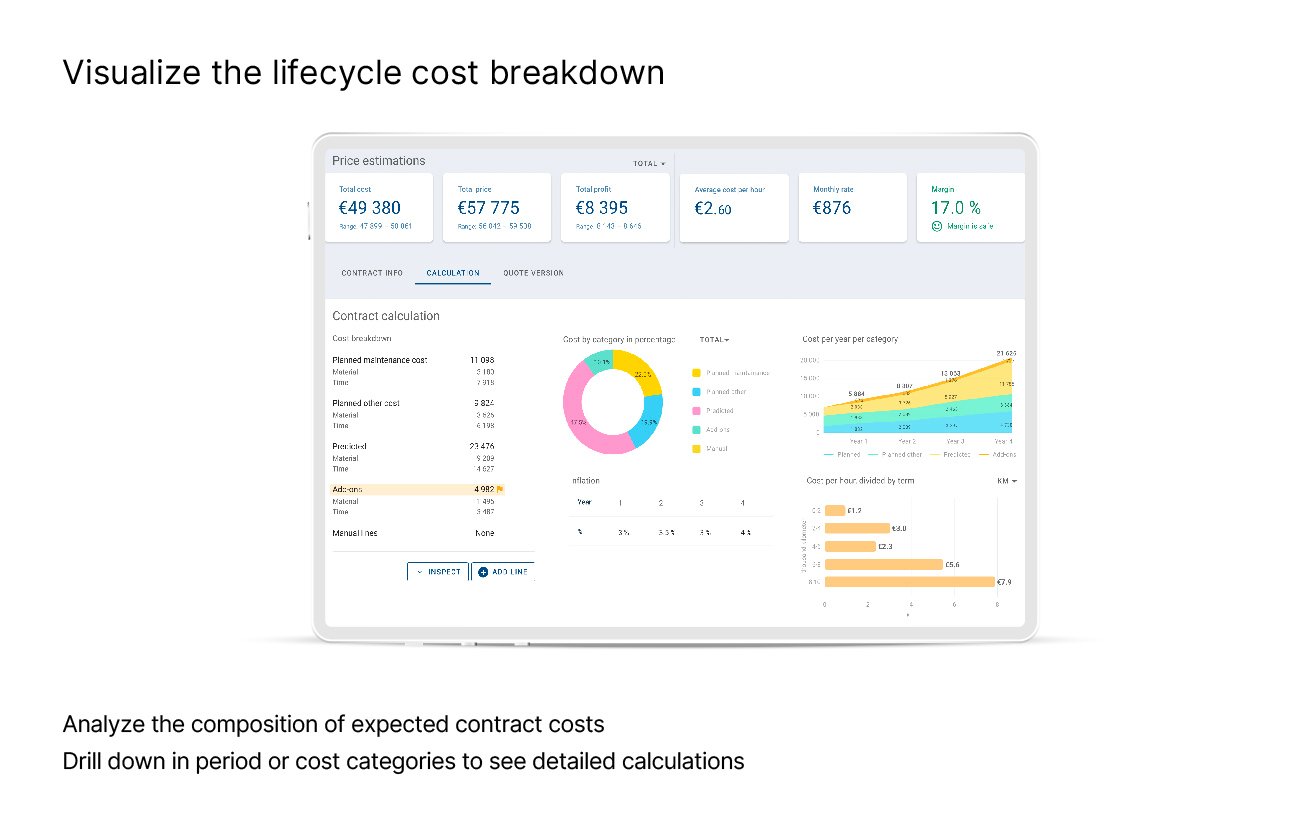Click the plus icon on Add Line
The height and width of the screenshot is (833, 1300).
pyautogui.click(x=483, y=572)
